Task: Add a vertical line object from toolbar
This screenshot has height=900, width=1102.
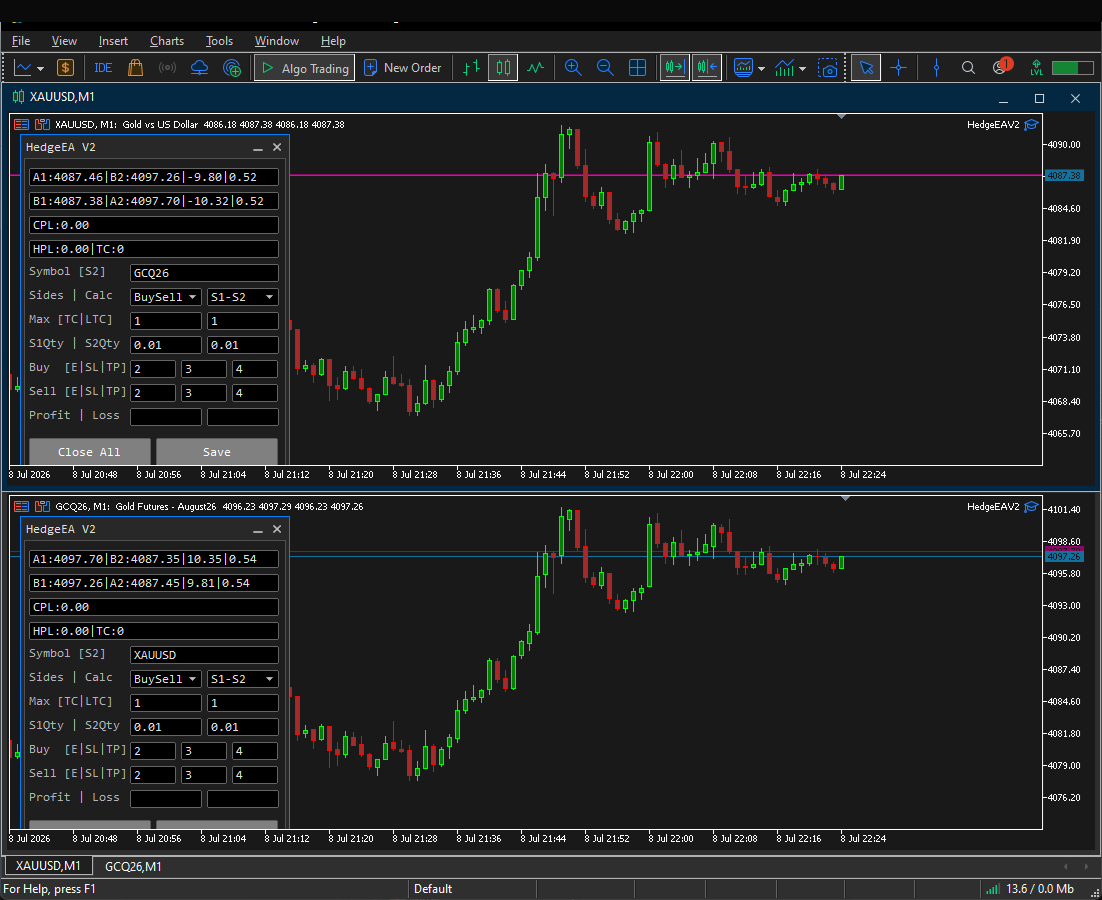Action: (x=936, y=68)
